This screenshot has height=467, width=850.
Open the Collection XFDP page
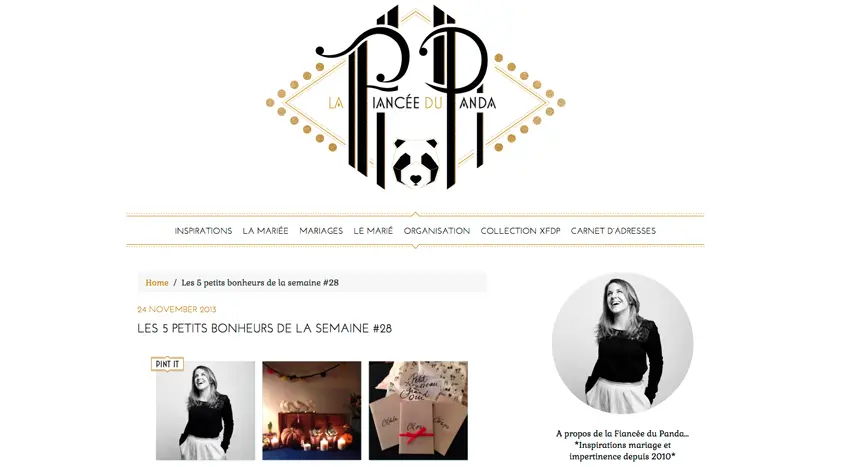click(520, 231)
